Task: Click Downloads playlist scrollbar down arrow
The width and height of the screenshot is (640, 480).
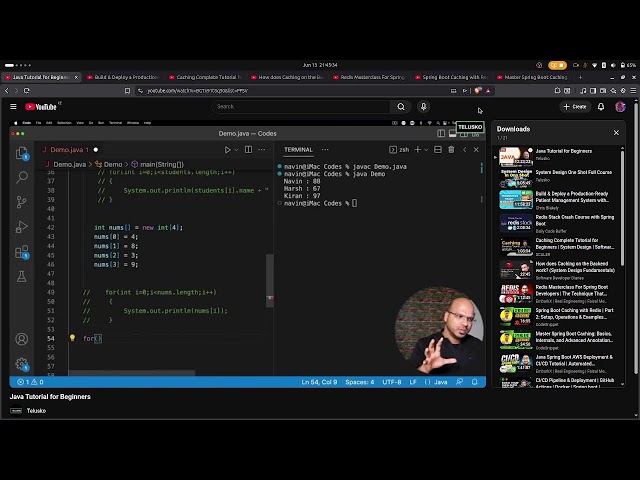Action: 622,384
